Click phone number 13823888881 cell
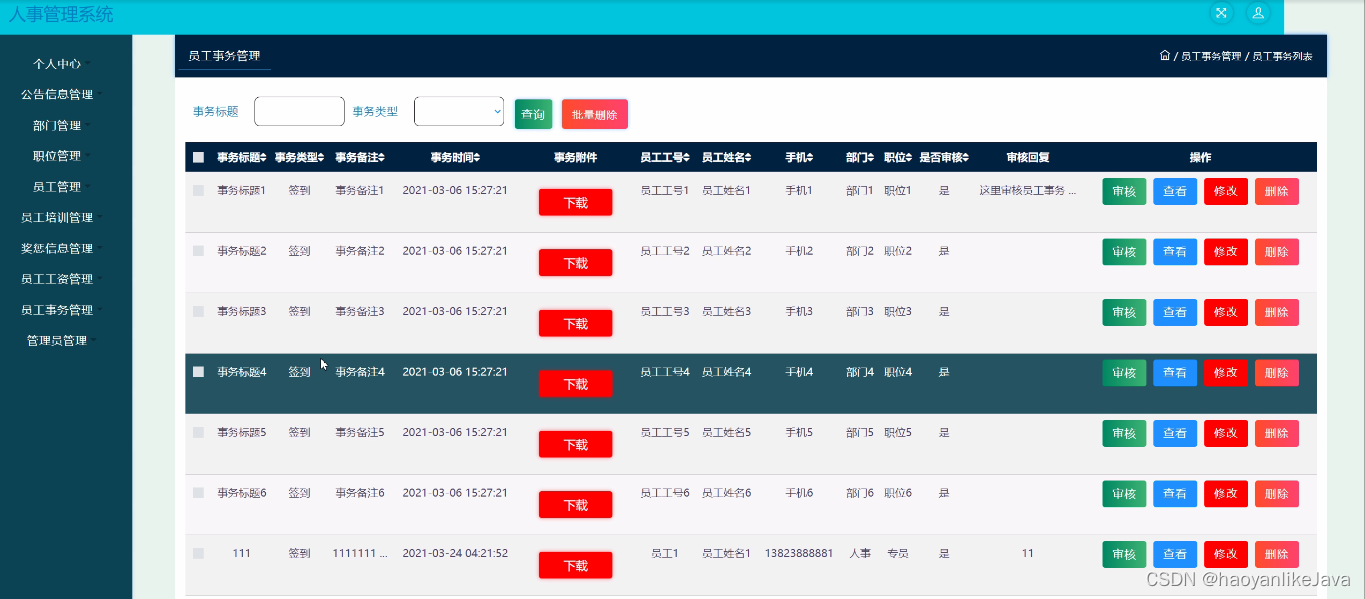This screenshot has height=599, width=1365. pyautogui.click(x=799, y=553)
